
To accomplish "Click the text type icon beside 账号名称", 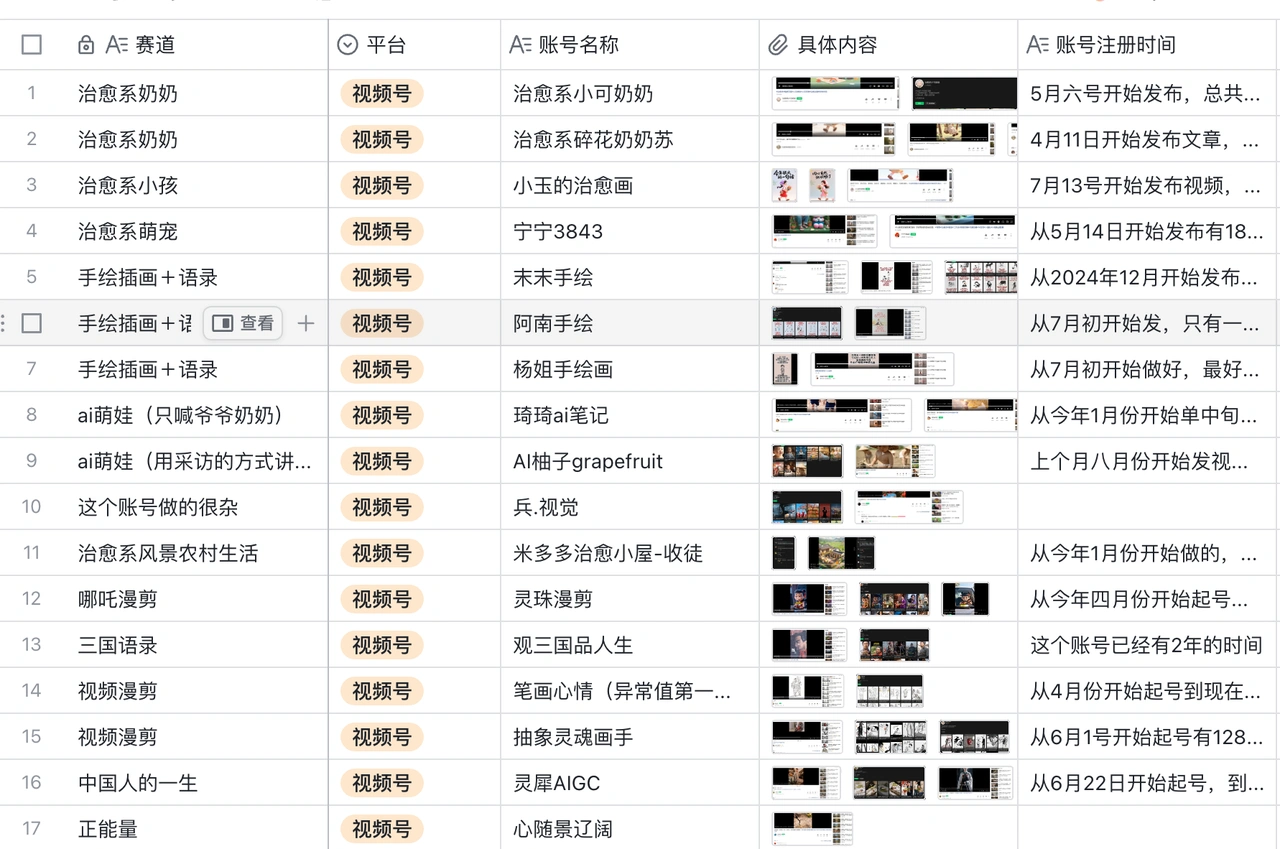I will (519, 44).
